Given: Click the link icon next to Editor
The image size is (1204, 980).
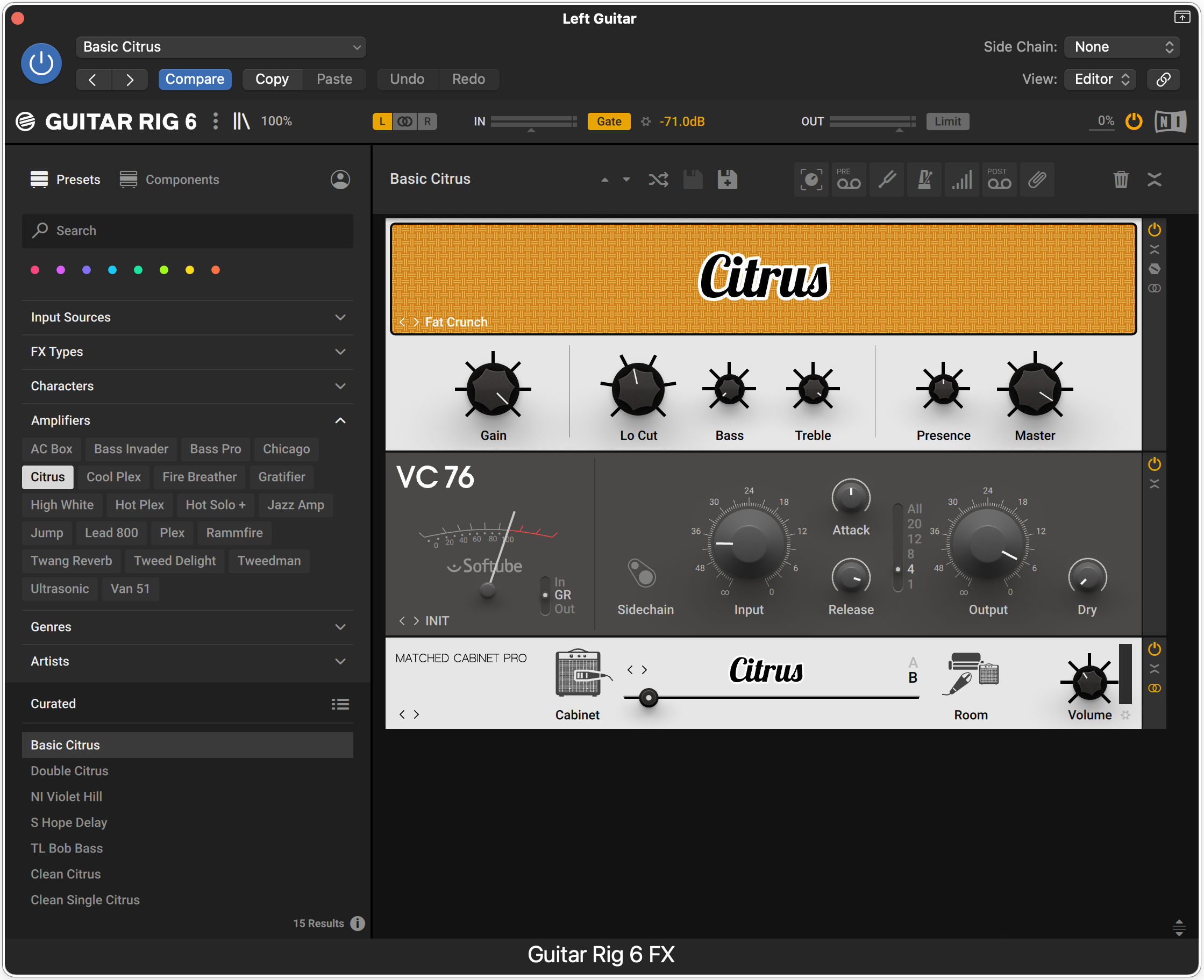Looking at the screenshot, I should (1163, 79).
